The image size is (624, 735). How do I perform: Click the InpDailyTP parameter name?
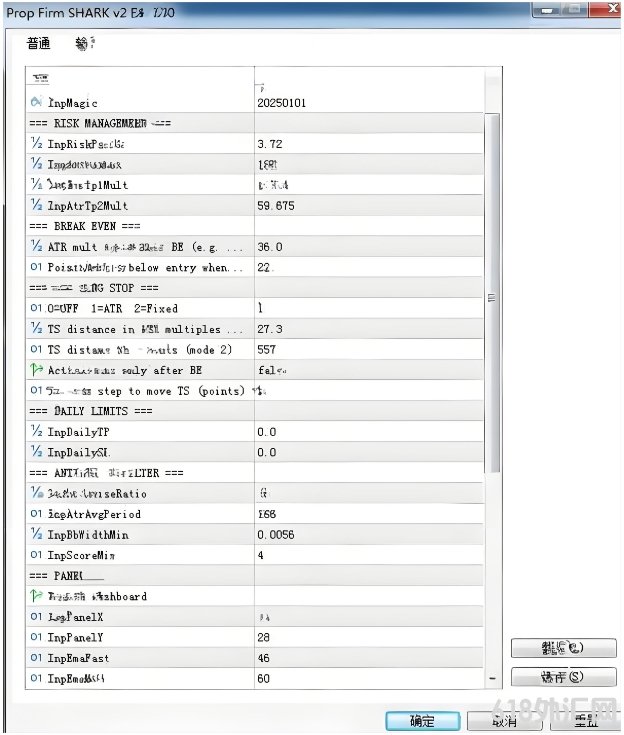tap(78, 432)
